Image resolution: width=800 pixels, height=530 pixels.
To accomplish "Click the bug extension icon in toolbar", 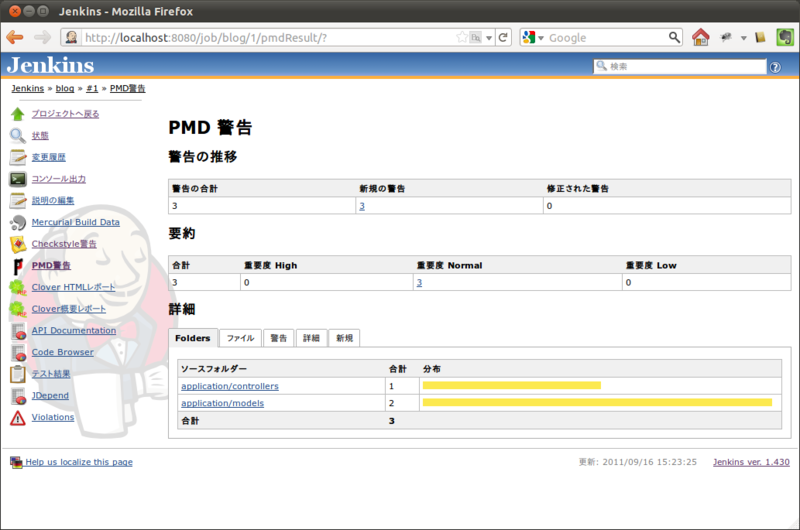I will (726, 37).
